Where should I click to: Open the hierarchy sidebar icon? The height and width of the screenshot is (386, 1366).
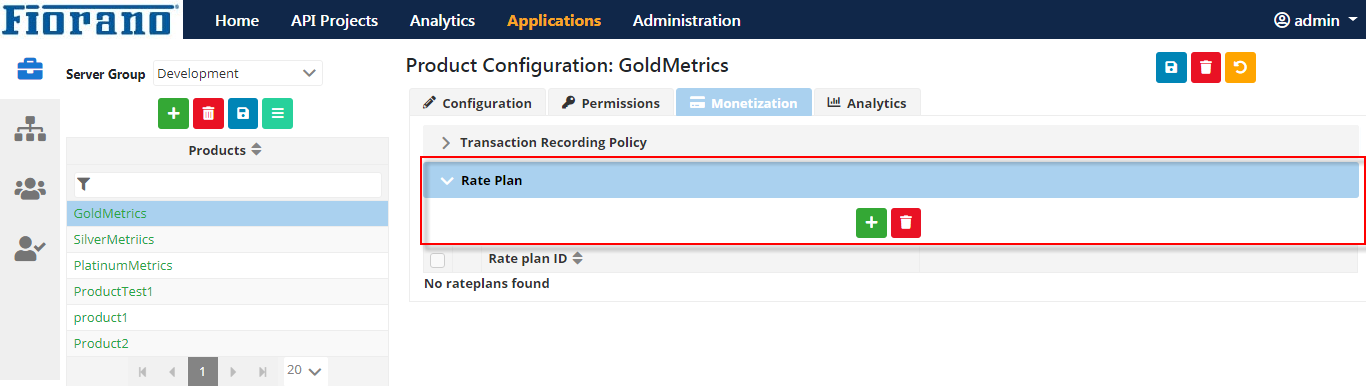click(30, 128)
